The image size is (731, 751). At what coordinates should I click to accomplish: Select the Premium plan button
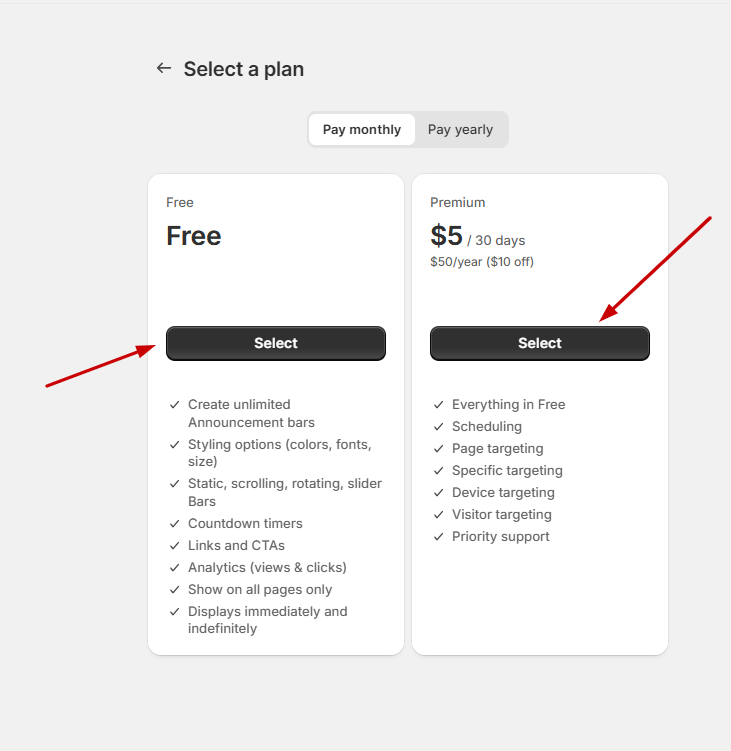click(x=539, y=343)
